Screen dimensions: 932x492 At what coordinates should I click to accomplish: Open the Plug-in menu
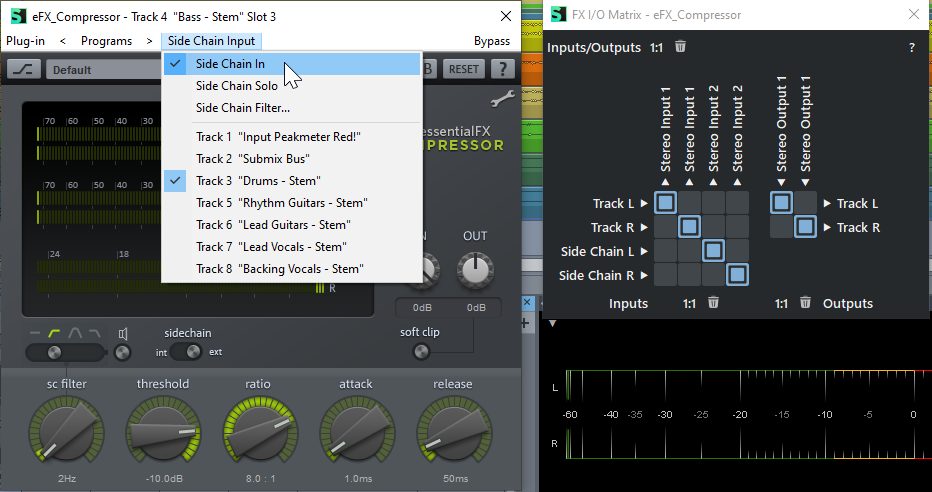(x=26, y=41)
